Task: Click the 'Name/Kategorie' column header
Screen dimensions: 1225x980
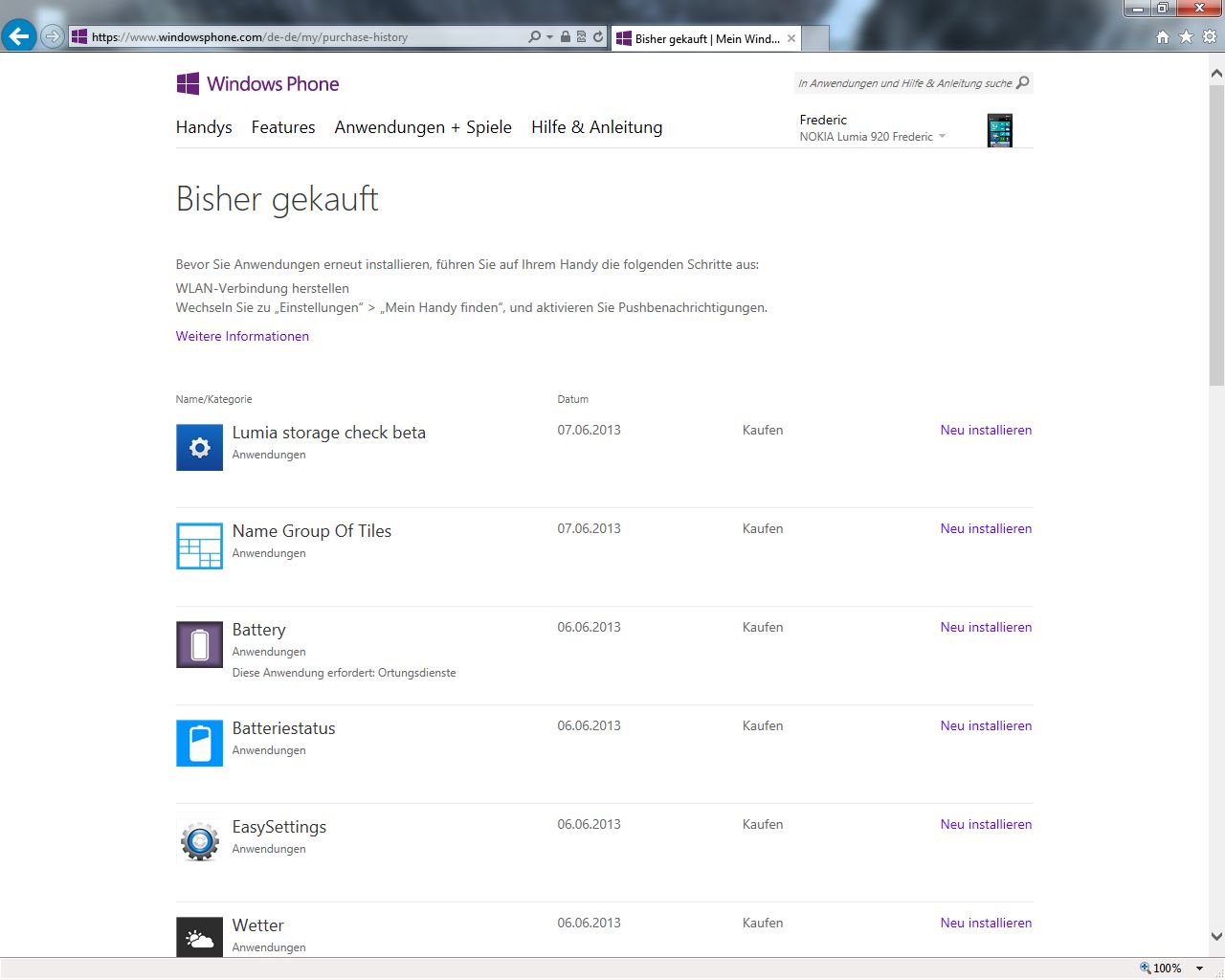Action: 213,399
